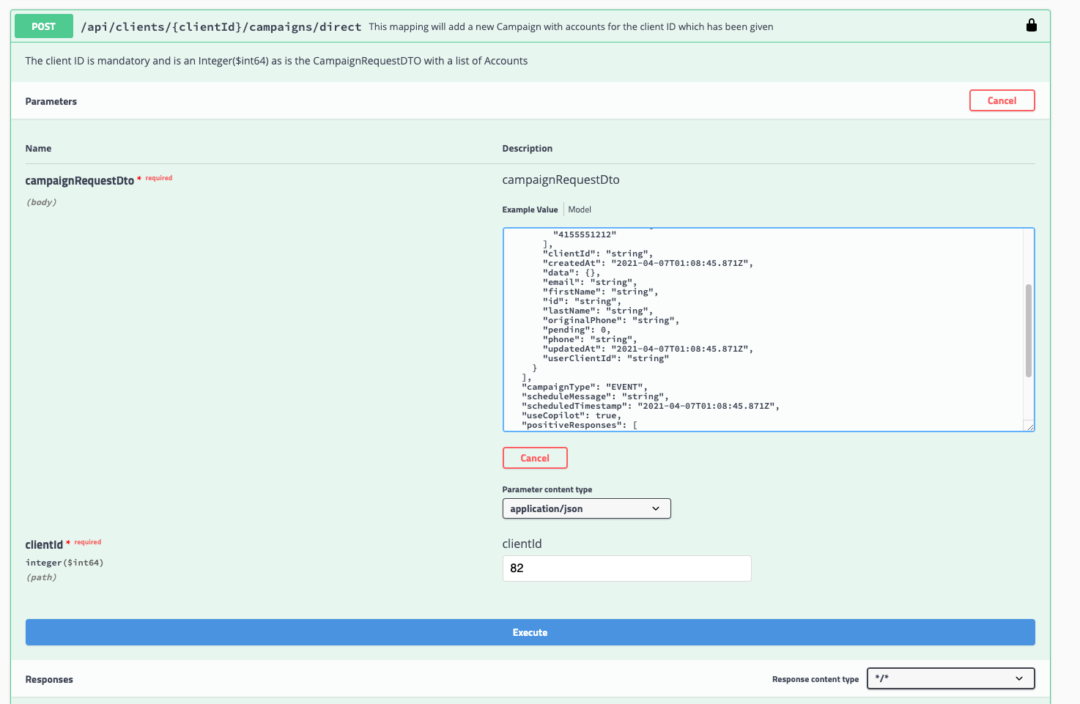Viewport: 1080px width, 704px height.
Task: Click the clientId path parameter label
Action: [x=45, y=542]
